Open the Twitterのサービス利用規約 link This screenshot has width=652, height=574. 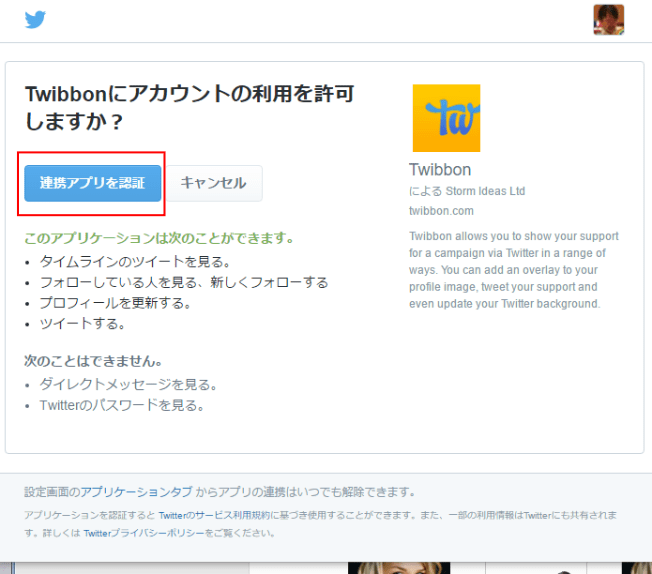point(215,515)
